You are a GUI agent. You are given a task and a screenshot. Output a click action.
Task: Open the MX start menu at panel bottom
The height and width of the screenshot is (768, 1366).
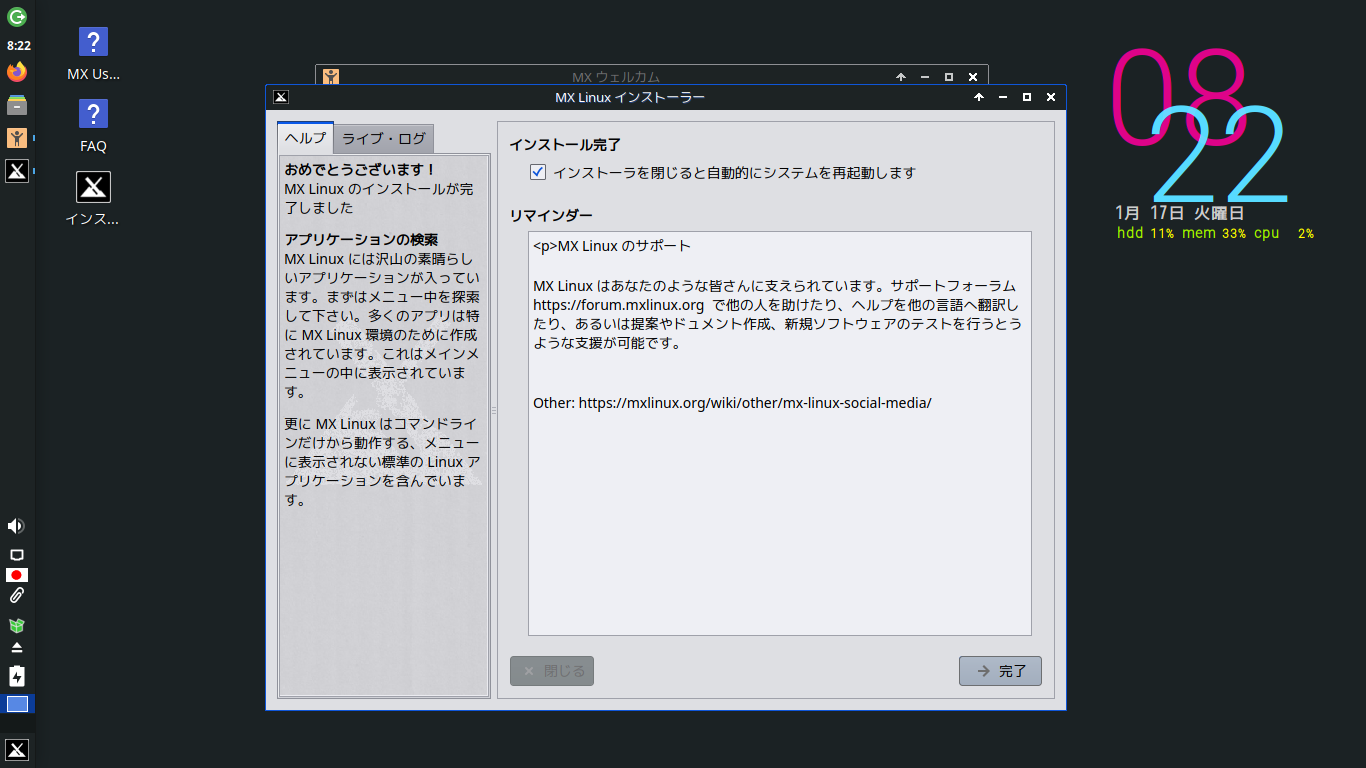(x=17, y=750)
